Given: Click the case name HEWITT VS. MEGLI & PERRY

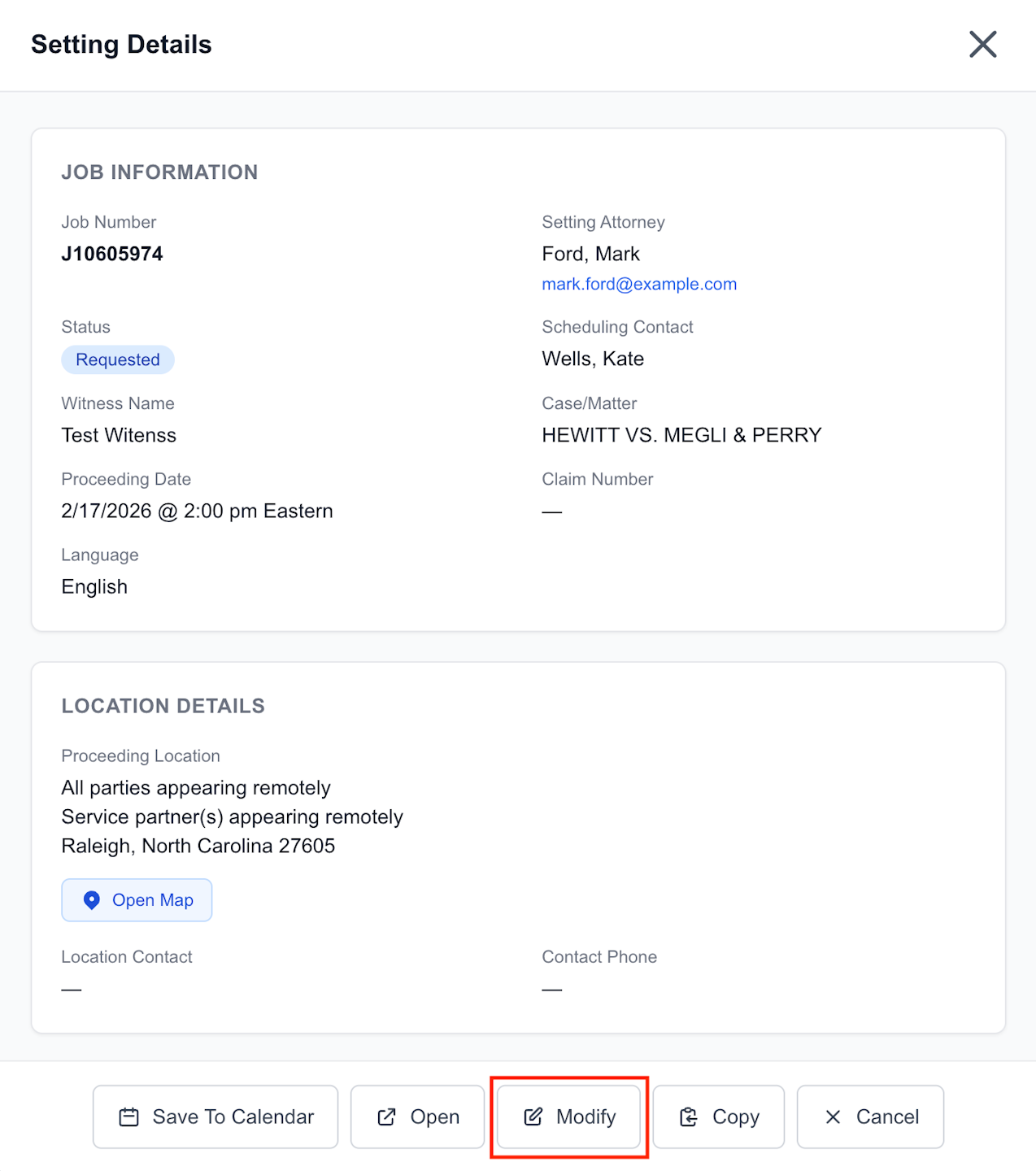Looking at the screenshot, I should click(681, 435).
